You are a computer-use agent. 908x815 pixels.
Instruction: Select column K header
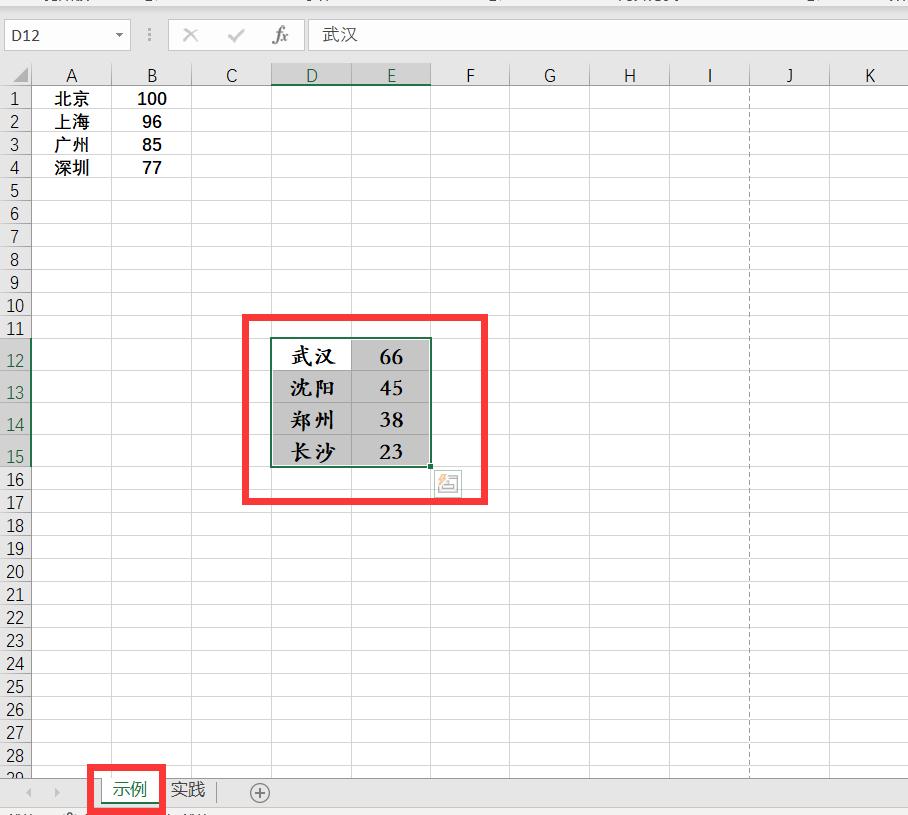click(869, 75)
